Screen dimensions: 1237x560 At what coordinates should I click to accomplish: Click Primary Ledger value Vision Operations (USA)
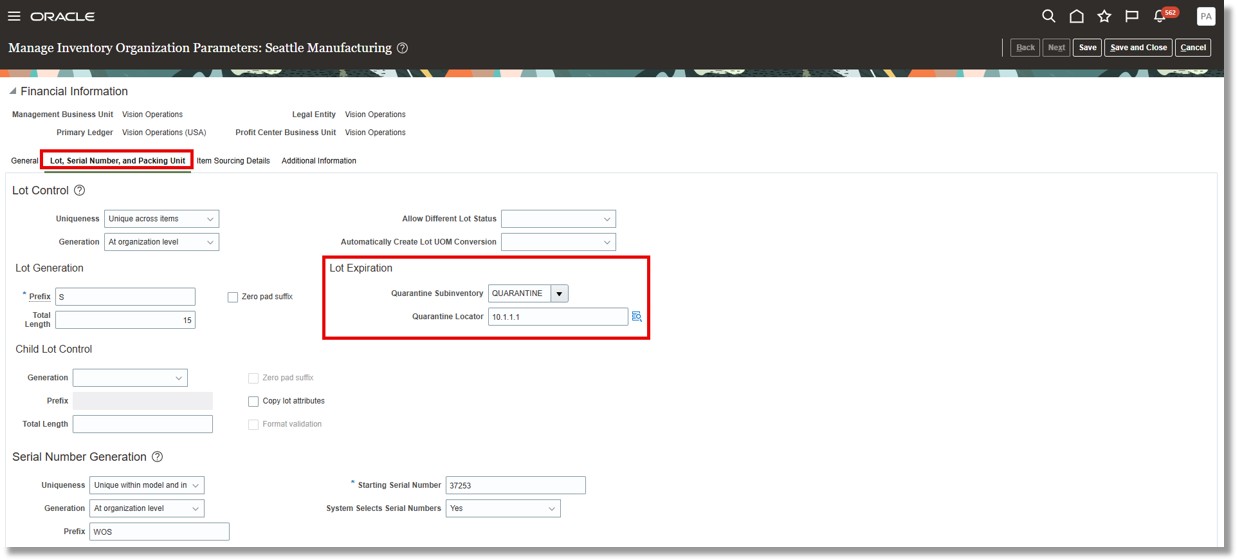pos(164,132)
